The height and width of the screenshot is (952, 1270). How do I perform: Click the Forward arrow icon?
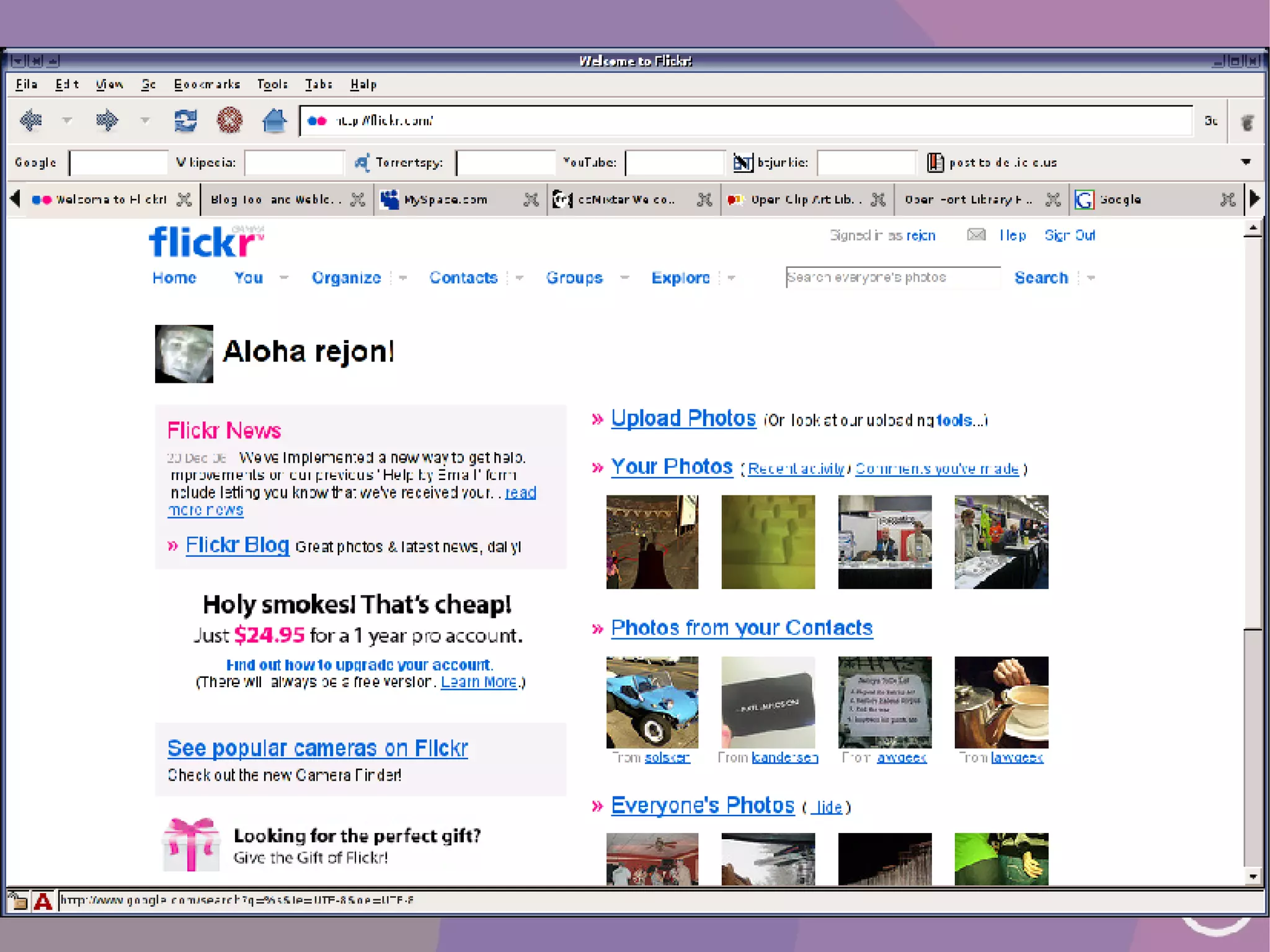point(107,120)
